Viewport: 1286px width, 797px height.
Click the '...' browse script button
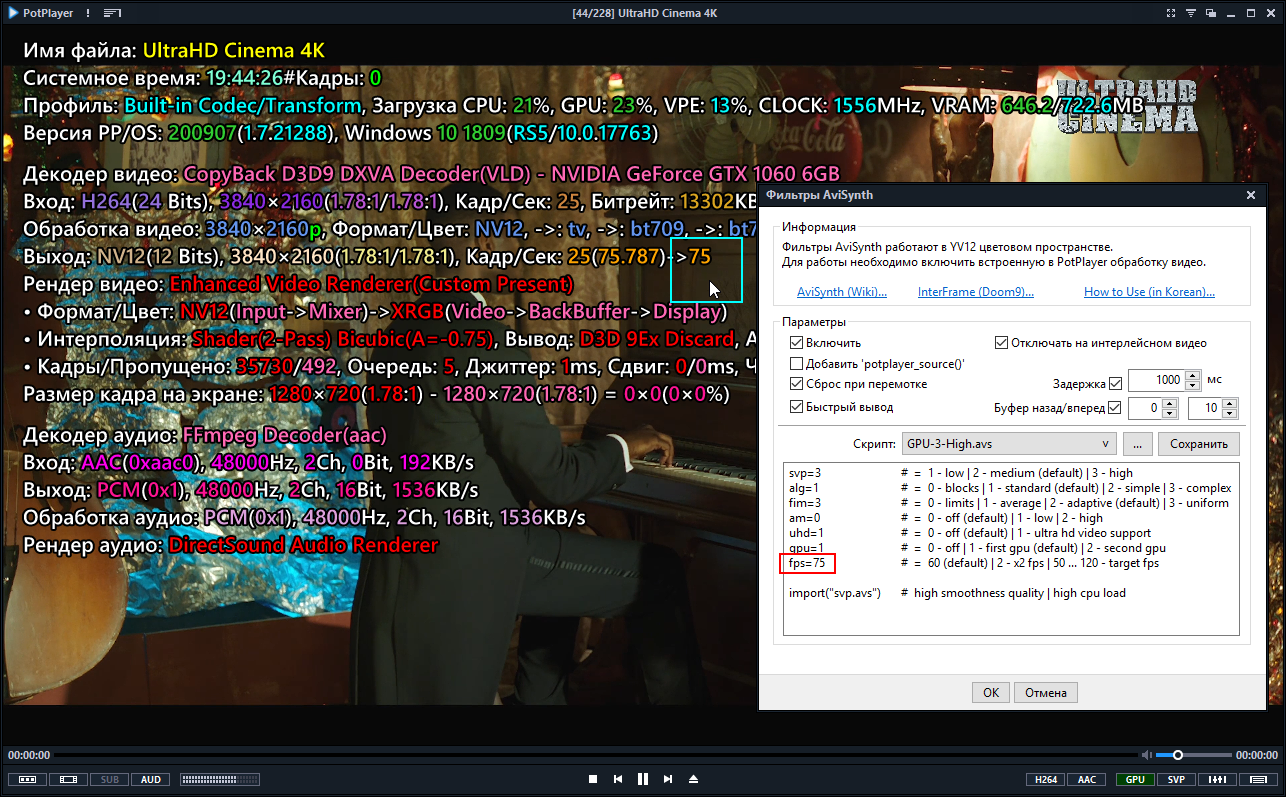(x=1138, y=443)
